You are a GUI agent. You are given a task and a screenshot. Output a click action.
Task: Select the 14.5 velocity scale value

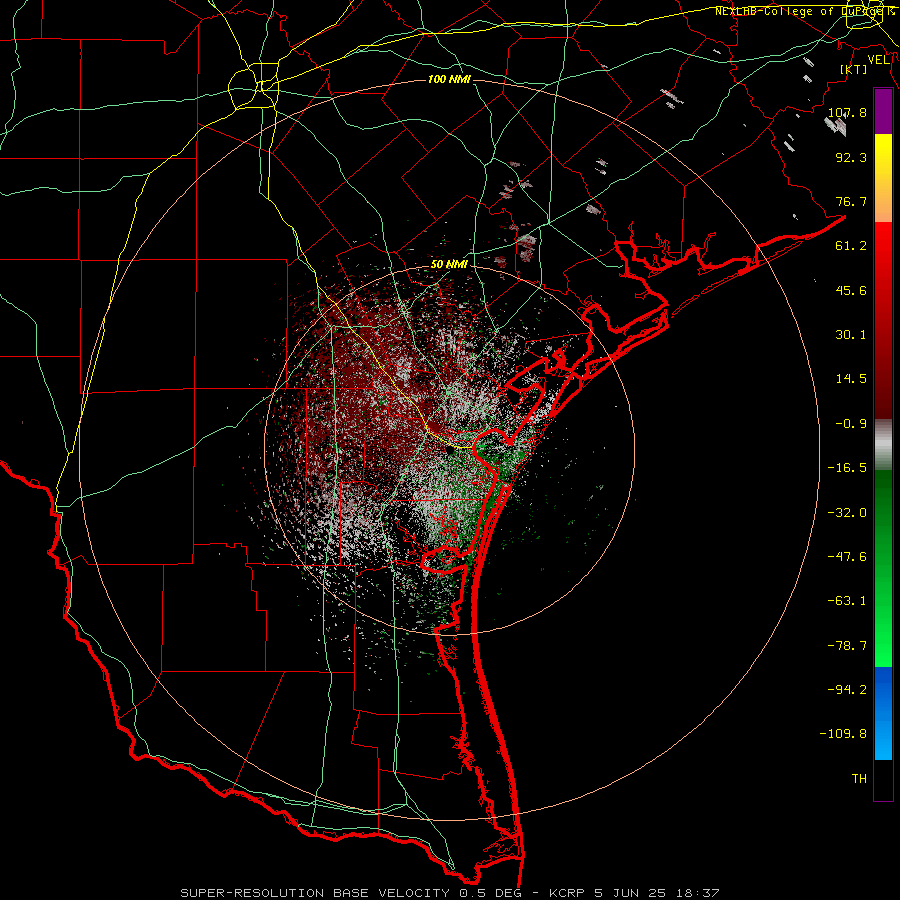tap(851, 379)
